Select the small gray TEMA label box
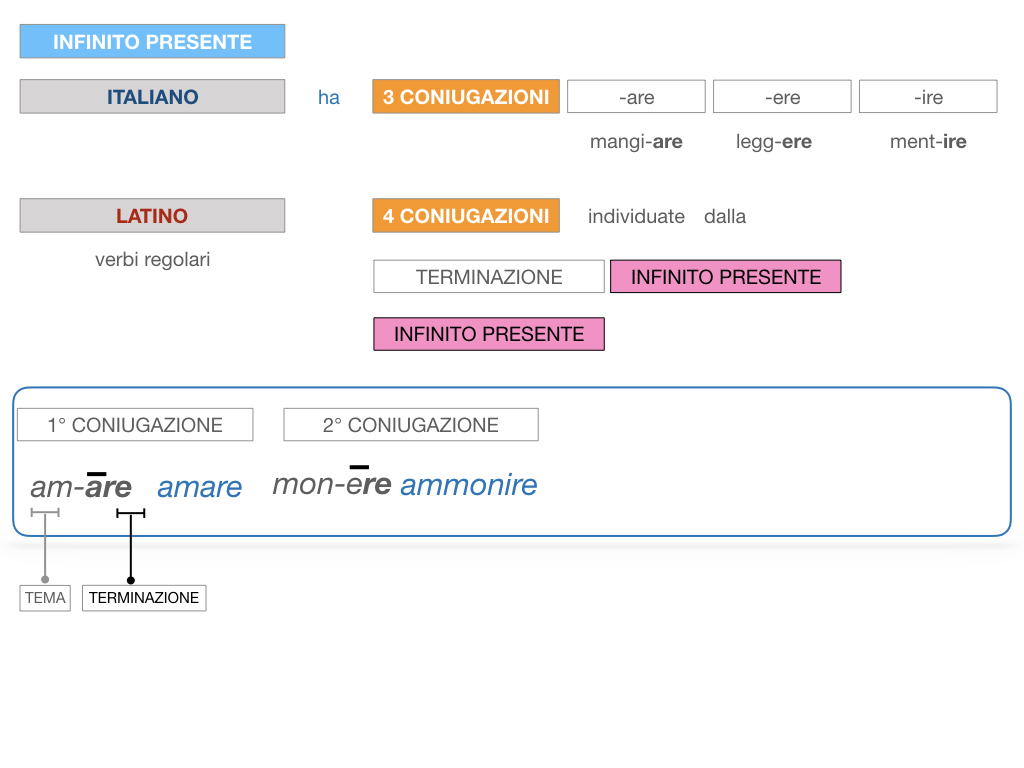The image size is (1024, 768). (x=45, y=598)
